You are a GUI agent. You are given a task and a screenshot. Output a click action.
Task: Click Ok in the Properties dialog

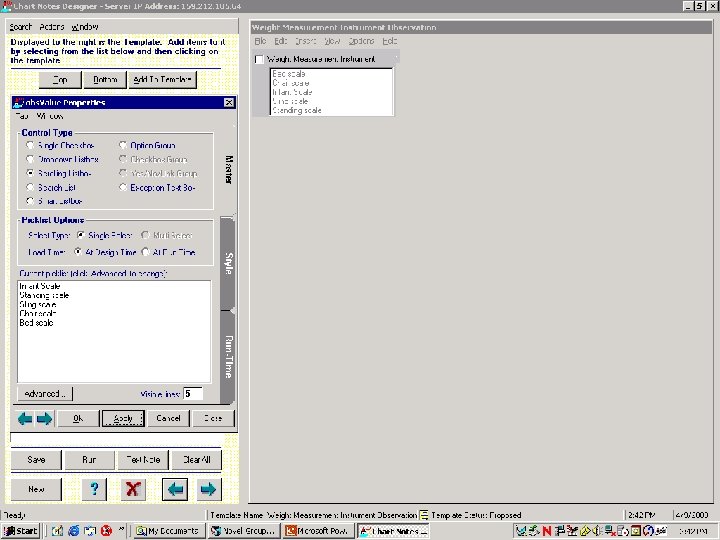coord(78,418)
